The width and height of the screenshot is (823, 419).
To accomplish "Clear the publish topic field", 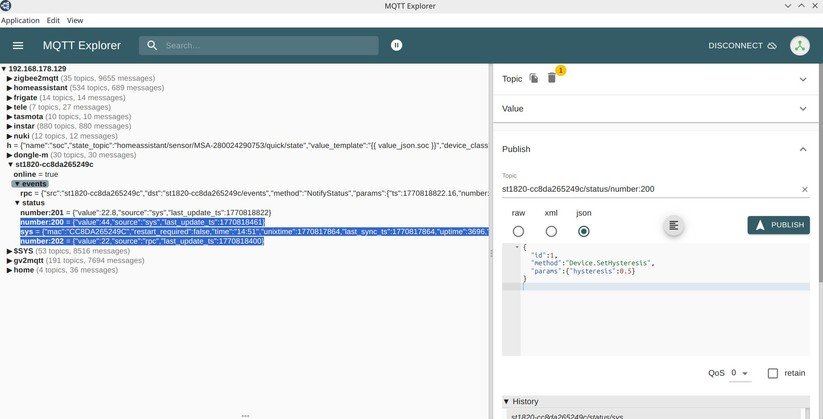I will coord(805,190).
